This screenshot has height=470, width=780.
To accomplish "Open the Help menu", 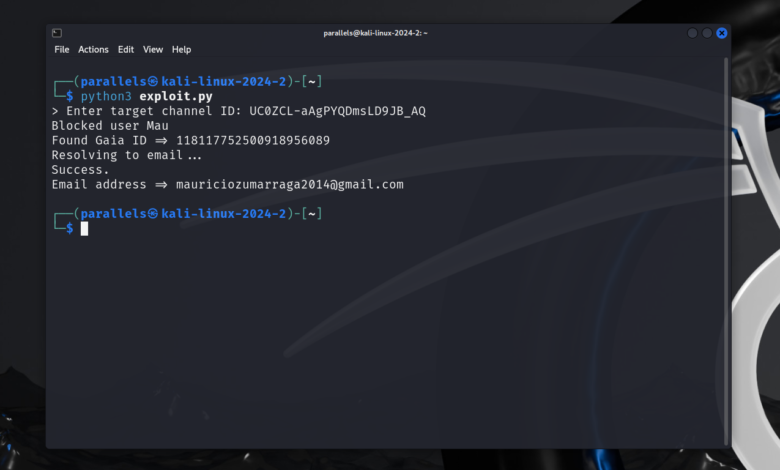I will [181, 49].
